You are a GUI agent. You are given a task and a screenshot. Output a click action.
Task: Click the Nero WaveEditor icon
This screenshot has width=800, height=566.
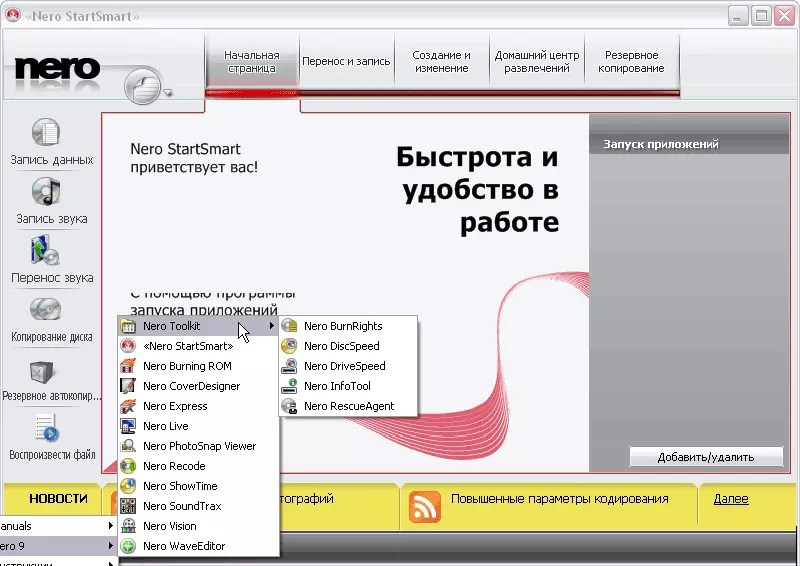(128, 546)
